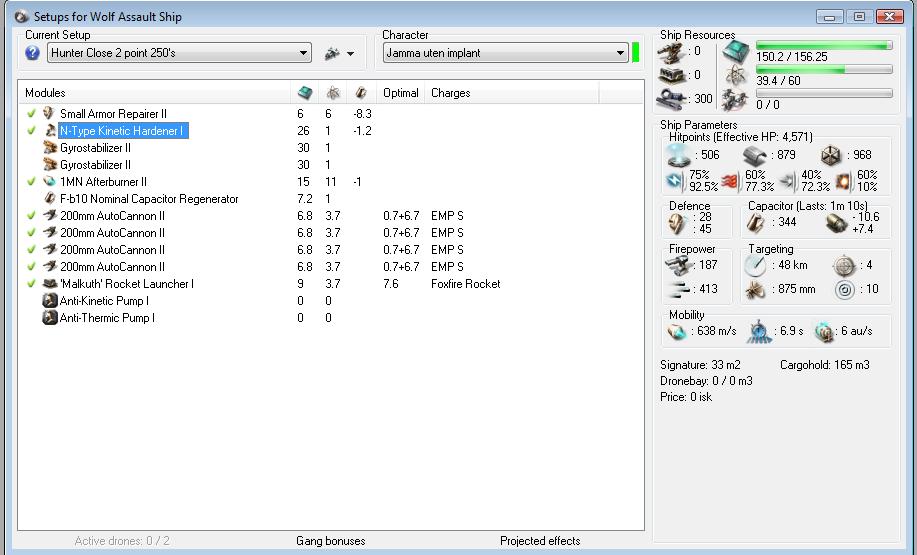
Task: Click the powergrid usage progress bar
Action: (x=824, y=69)
